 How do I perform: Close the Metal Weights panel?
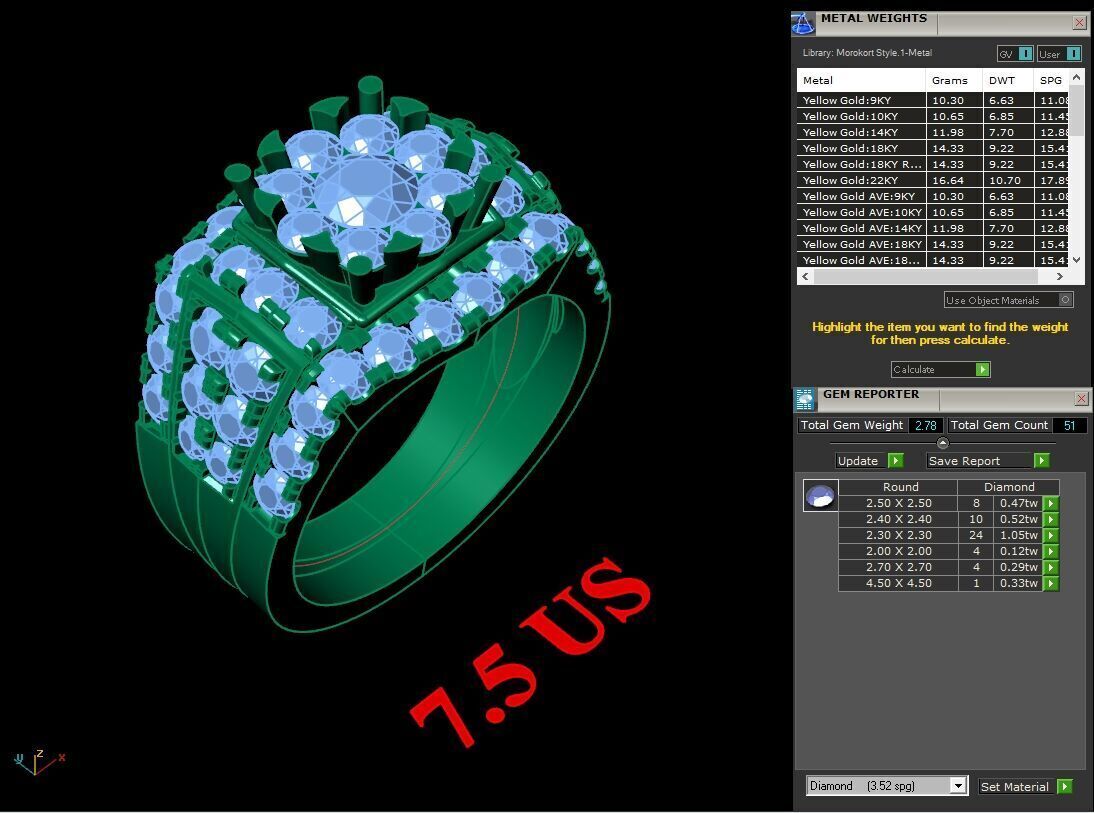1079,23
